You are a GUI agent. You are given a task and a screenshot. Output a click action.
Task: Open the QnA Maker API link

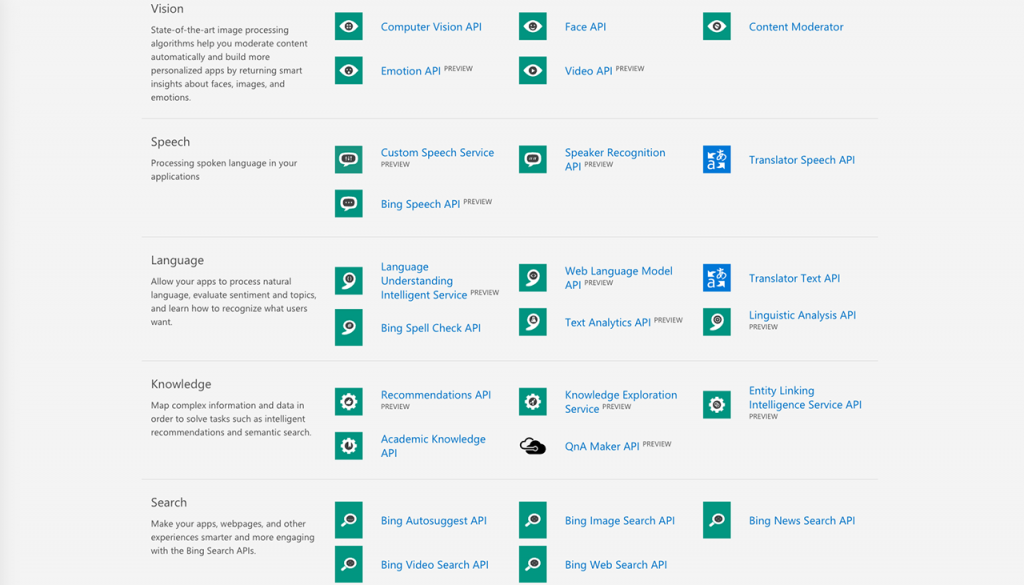coord(601,447)
